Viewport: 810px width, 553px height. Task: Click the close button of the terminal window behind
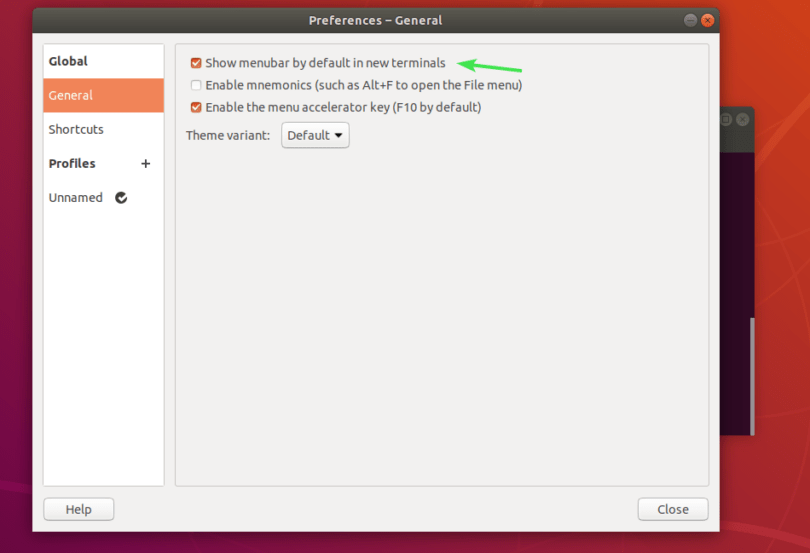(743, 120)
